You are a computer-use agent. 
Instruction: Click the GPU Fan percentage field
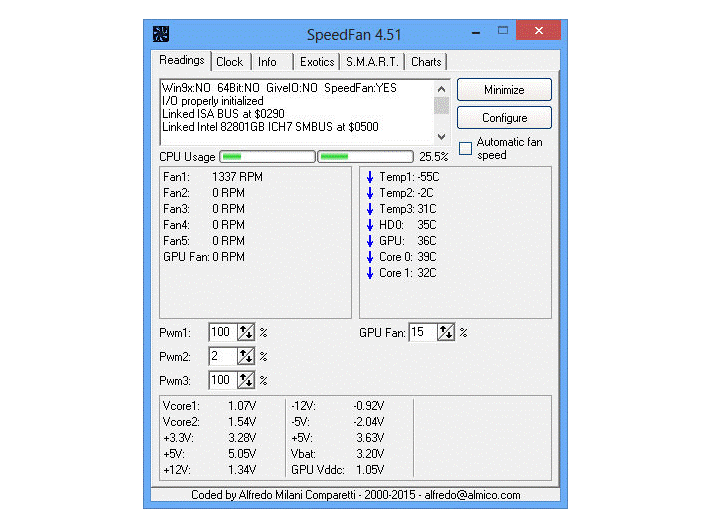click(423, 332)
